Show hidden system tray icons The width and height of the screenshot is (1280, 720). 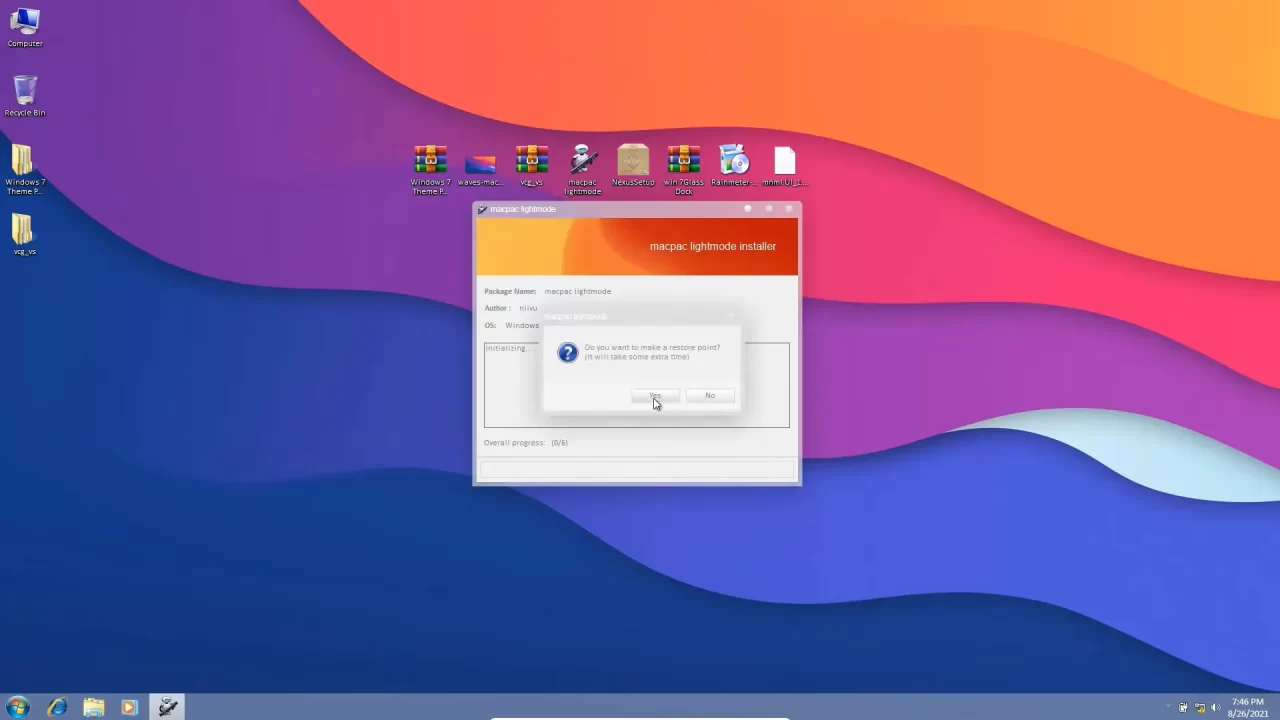pyautogui.click(x=1167, y=708)
